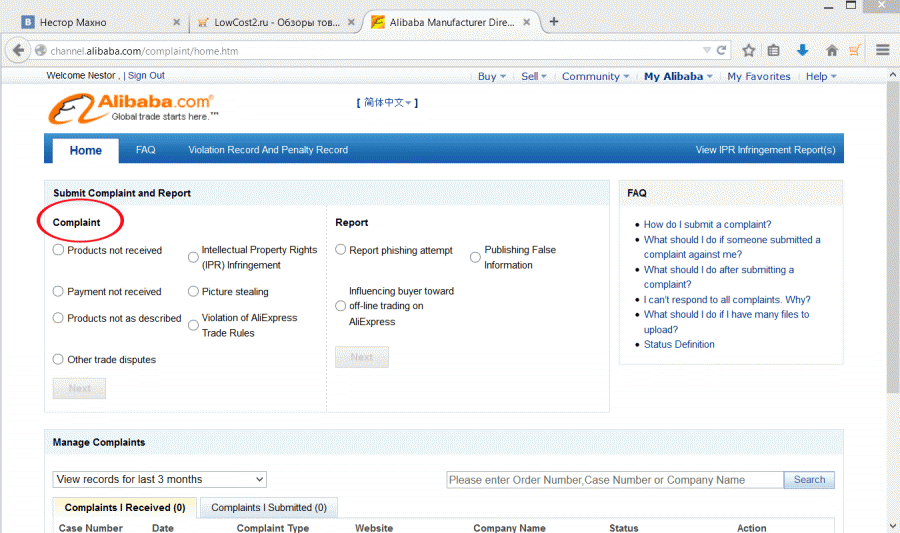
Task: Open How do I submit a complaint?
Action: click(x=707, y=224)
